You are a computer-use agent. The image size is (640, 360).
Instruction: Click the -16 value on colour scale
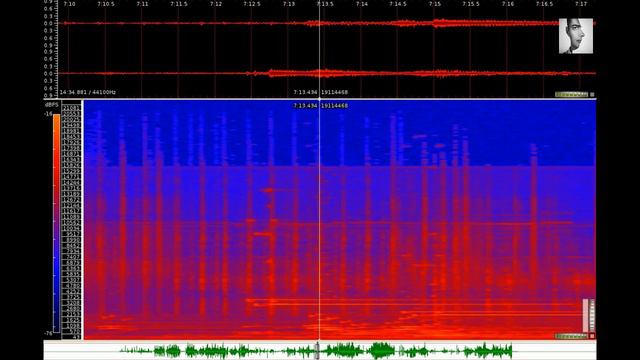[x=49, y=114]
